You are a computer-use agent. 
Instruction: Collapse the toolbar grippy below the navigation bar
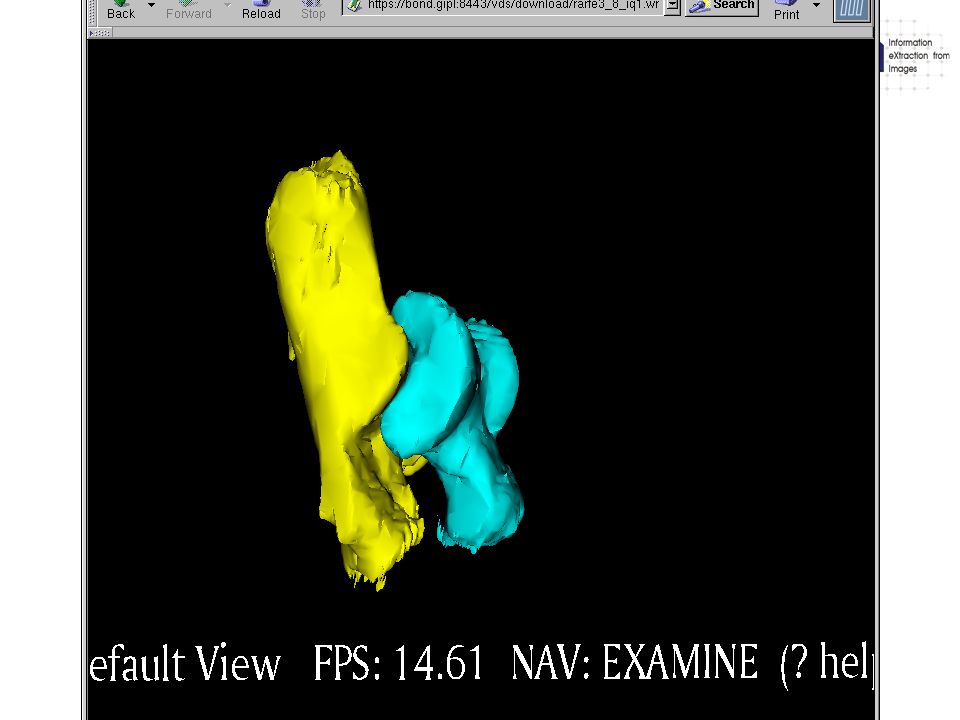(x=100, y=33)
